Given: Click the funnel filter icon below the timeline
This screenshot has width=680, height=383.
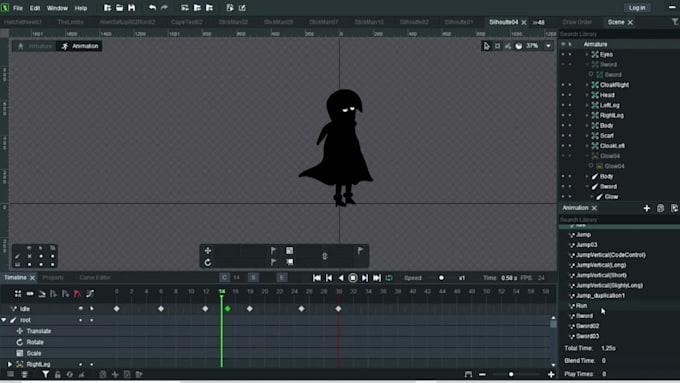Looking at the screenshot, I should tap(45, 374).
